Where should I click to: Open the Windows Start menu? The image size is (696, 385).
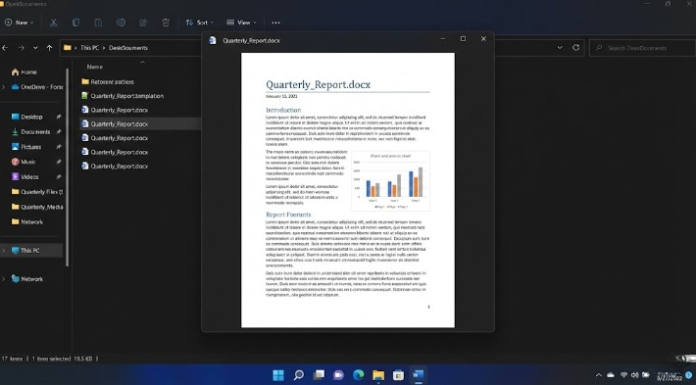(278, 375)
